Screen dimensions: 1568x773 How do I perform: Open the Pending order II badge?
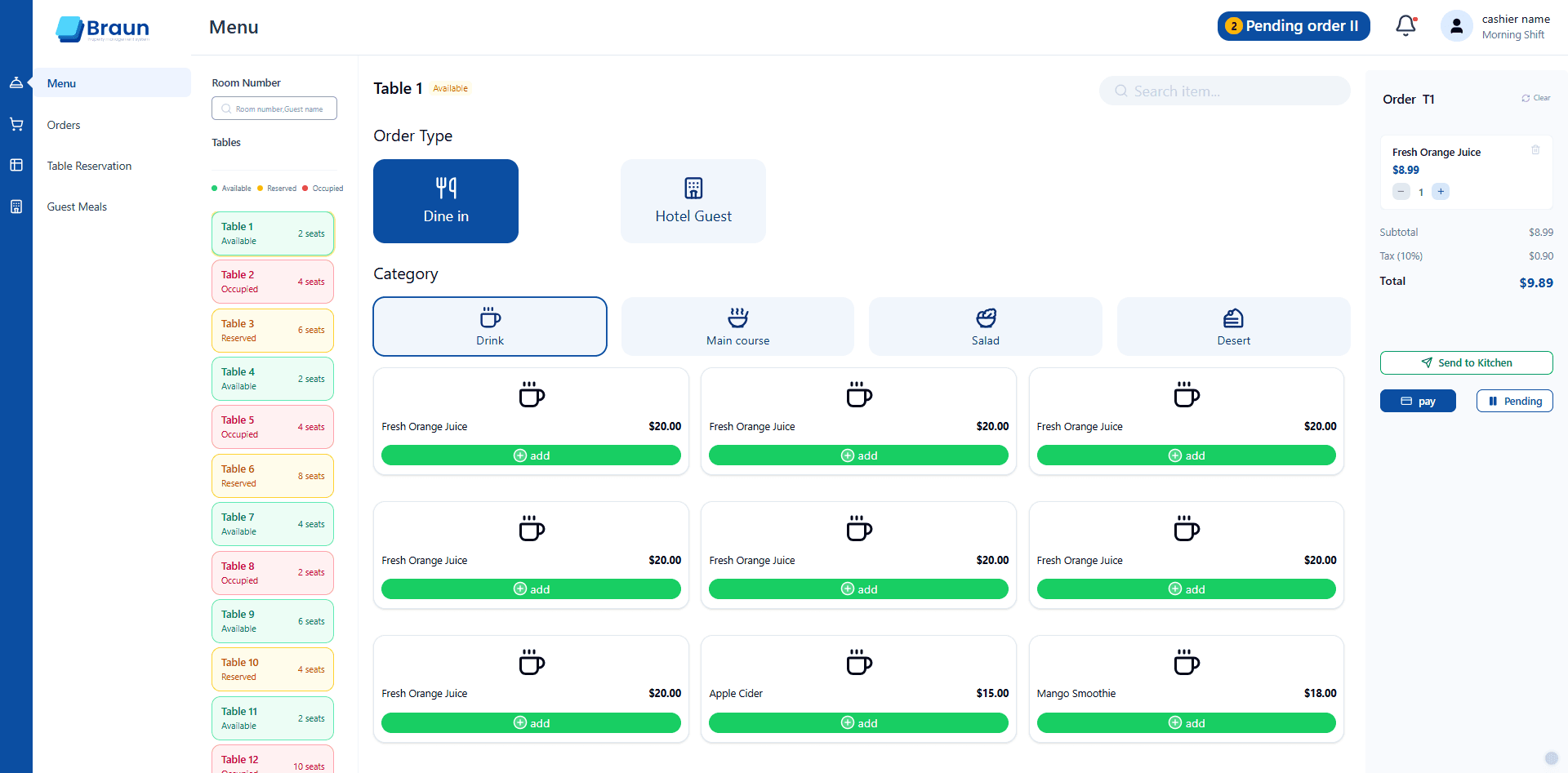(1294, 26)
